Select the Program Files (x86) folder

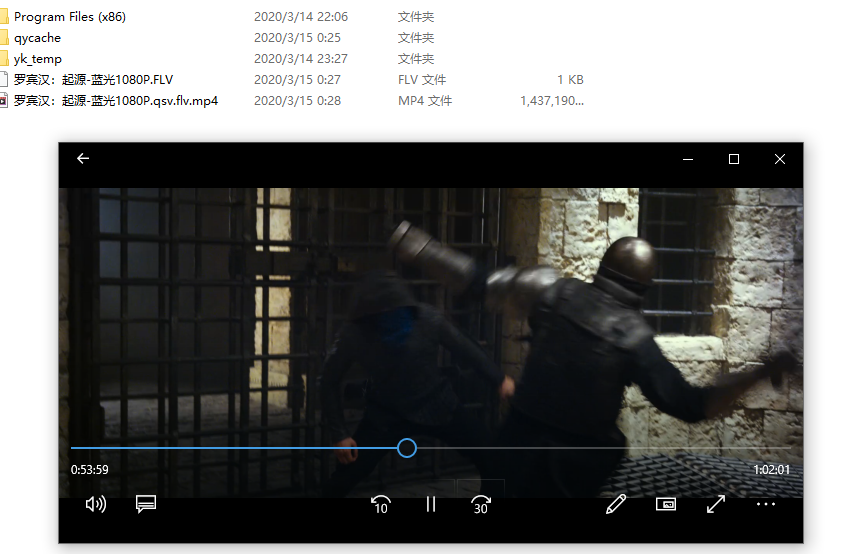pyautogui.click(x=70, y=17)
